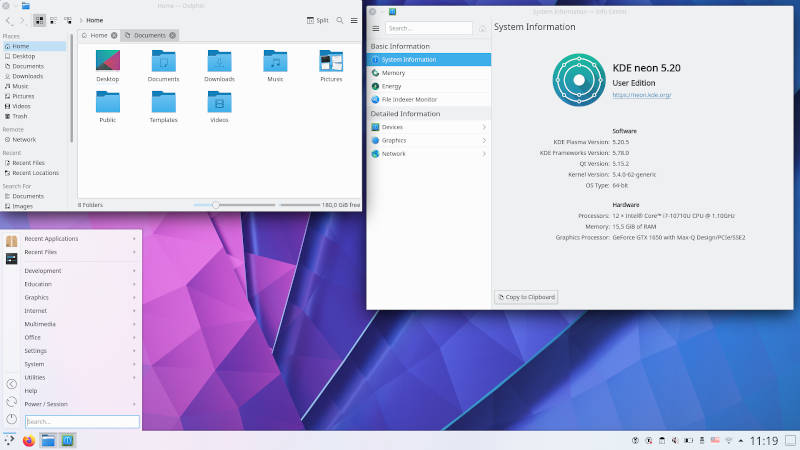The height and width of the screenshot is (450, 800).
Task: Switch to the Documents tab in Dolphin
Action: (149, 35)
